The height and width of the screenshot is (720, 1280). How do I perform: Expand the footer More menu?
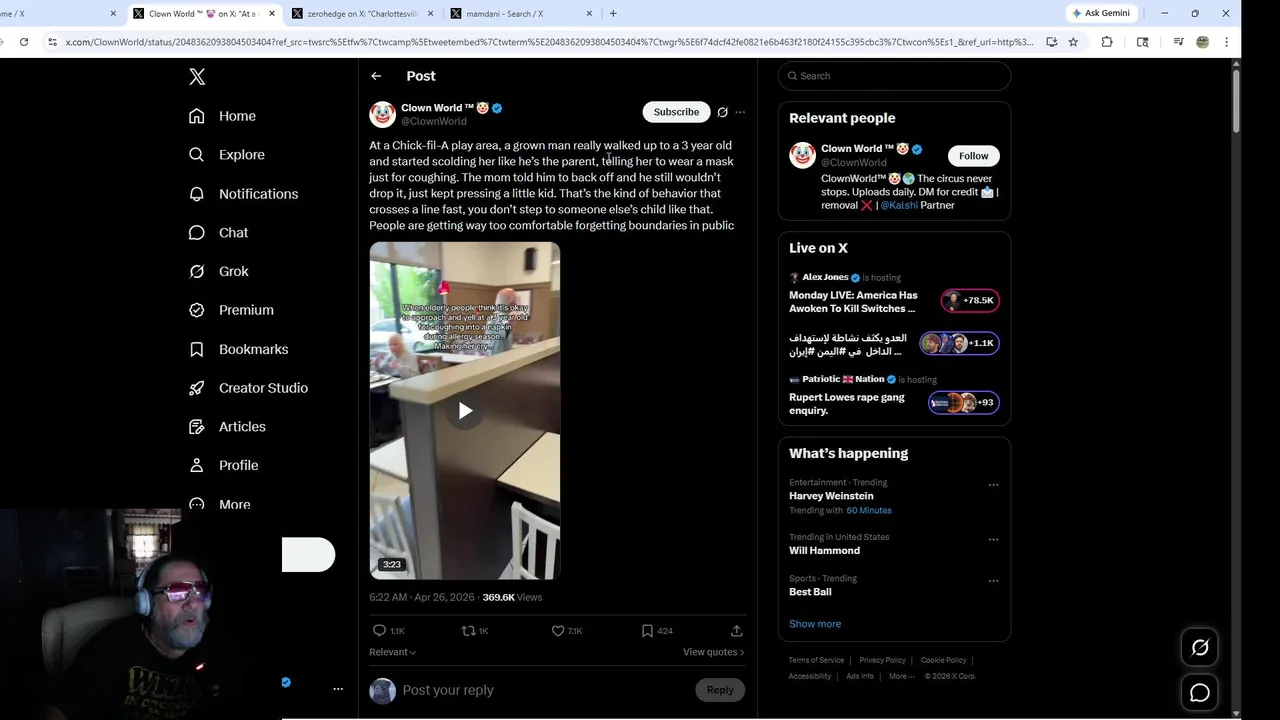[x=900, y=676]
